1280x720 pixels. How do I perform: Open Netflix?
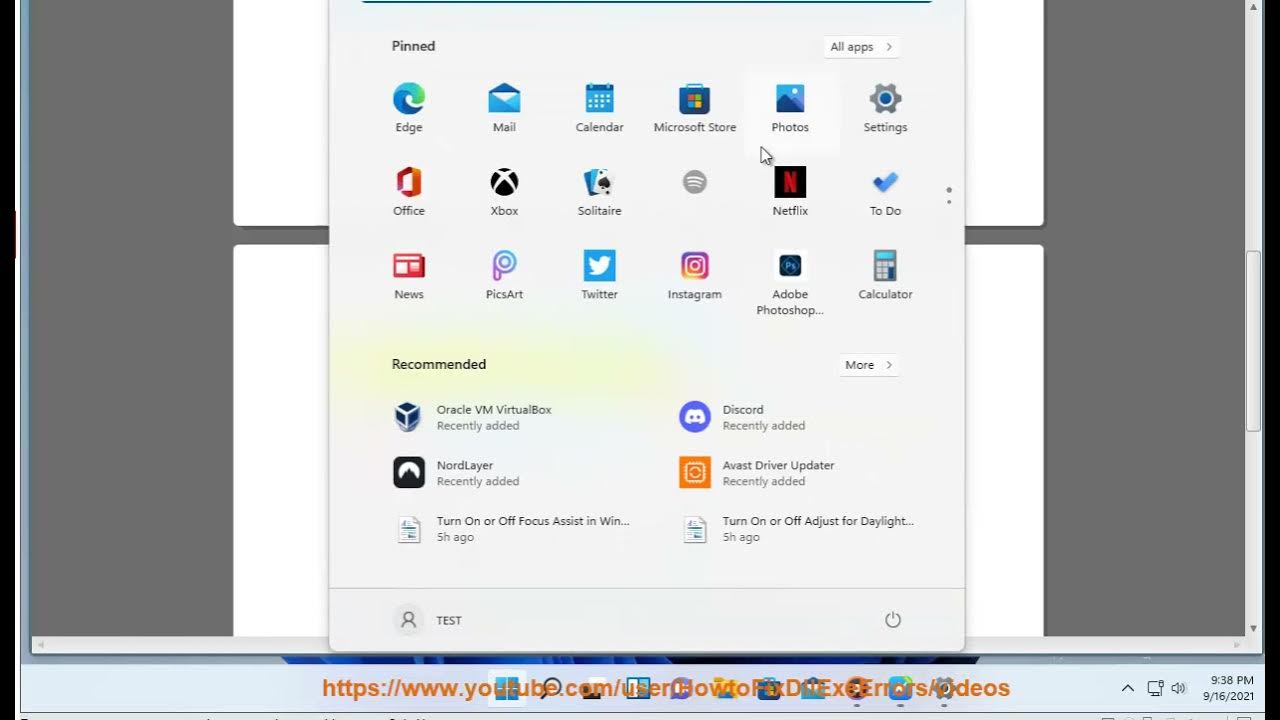tap(790, 192)
